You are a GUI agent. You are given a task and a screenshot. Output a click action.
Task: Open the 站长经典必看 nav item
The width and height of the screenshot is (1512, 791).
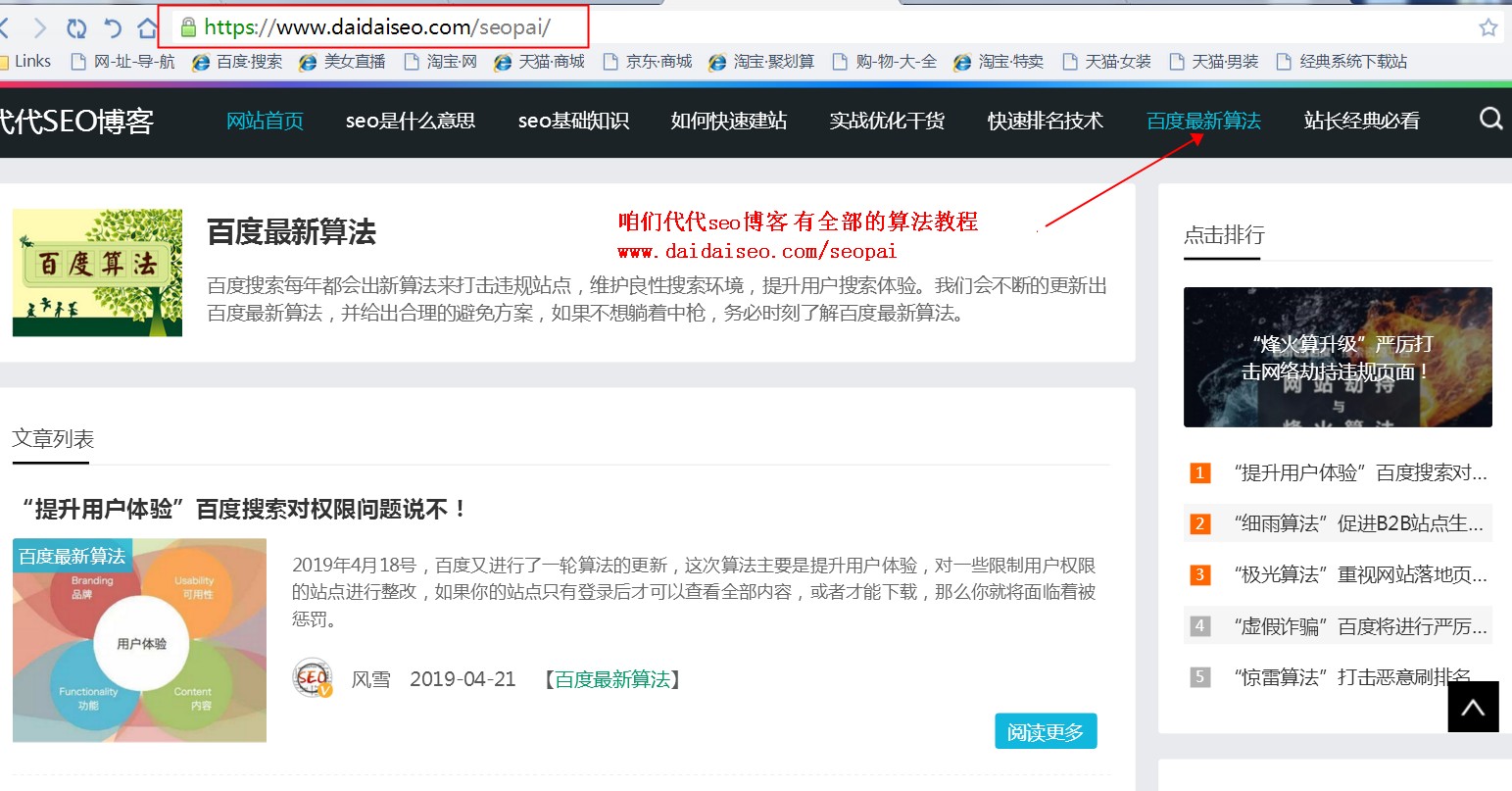pyautogui.click(x=1362, y=121)
